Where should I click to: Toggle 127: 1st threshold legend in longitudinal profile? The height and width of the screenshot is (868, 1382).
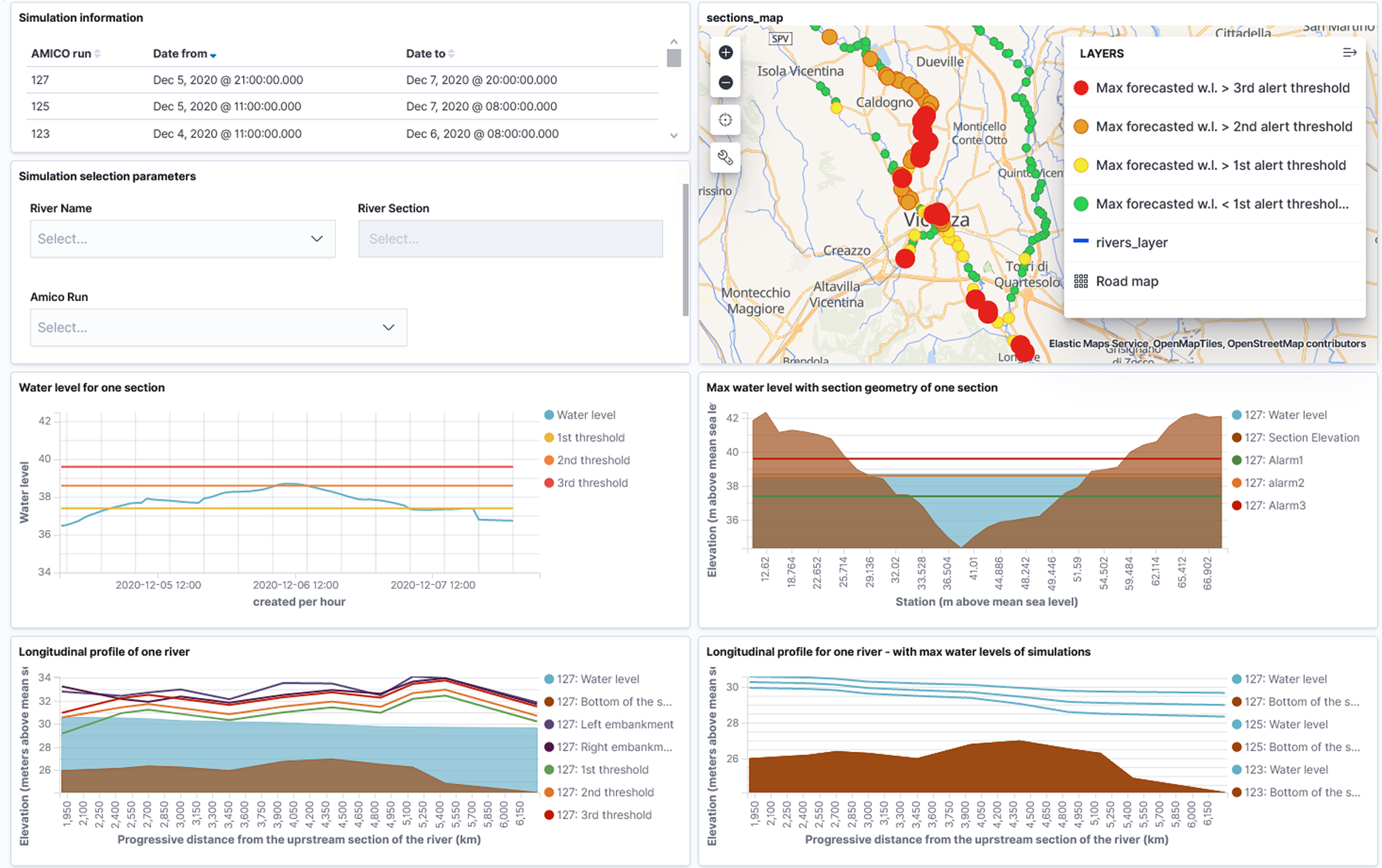point(596,770)
